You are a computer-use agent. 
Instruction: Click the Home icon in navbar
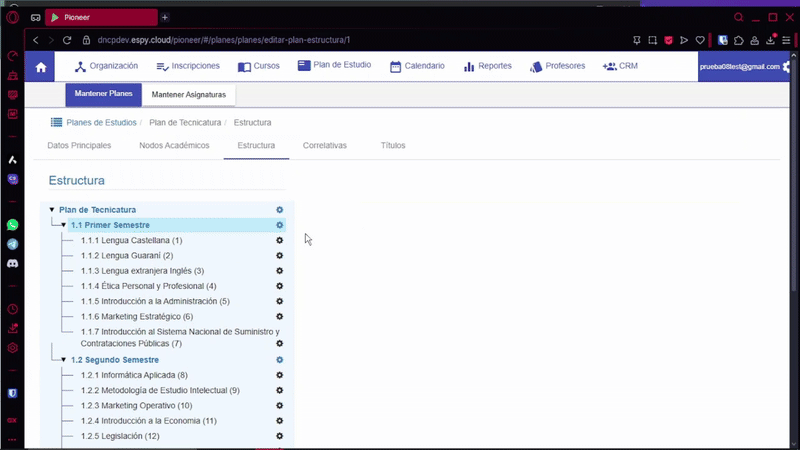coord(40,67)
